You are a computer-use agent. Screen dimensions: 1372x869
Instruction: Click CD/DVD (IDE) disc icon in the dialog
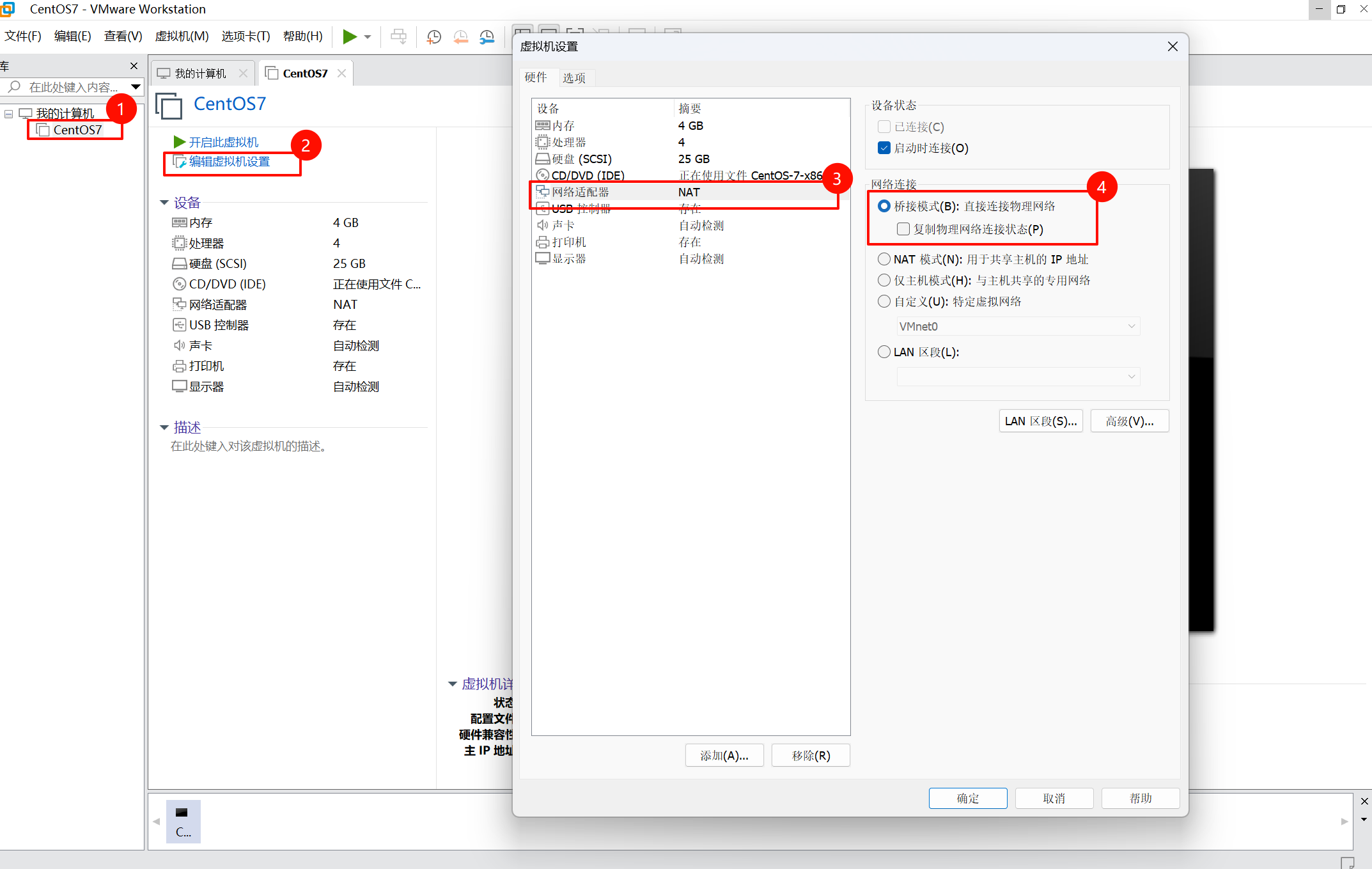542,175
